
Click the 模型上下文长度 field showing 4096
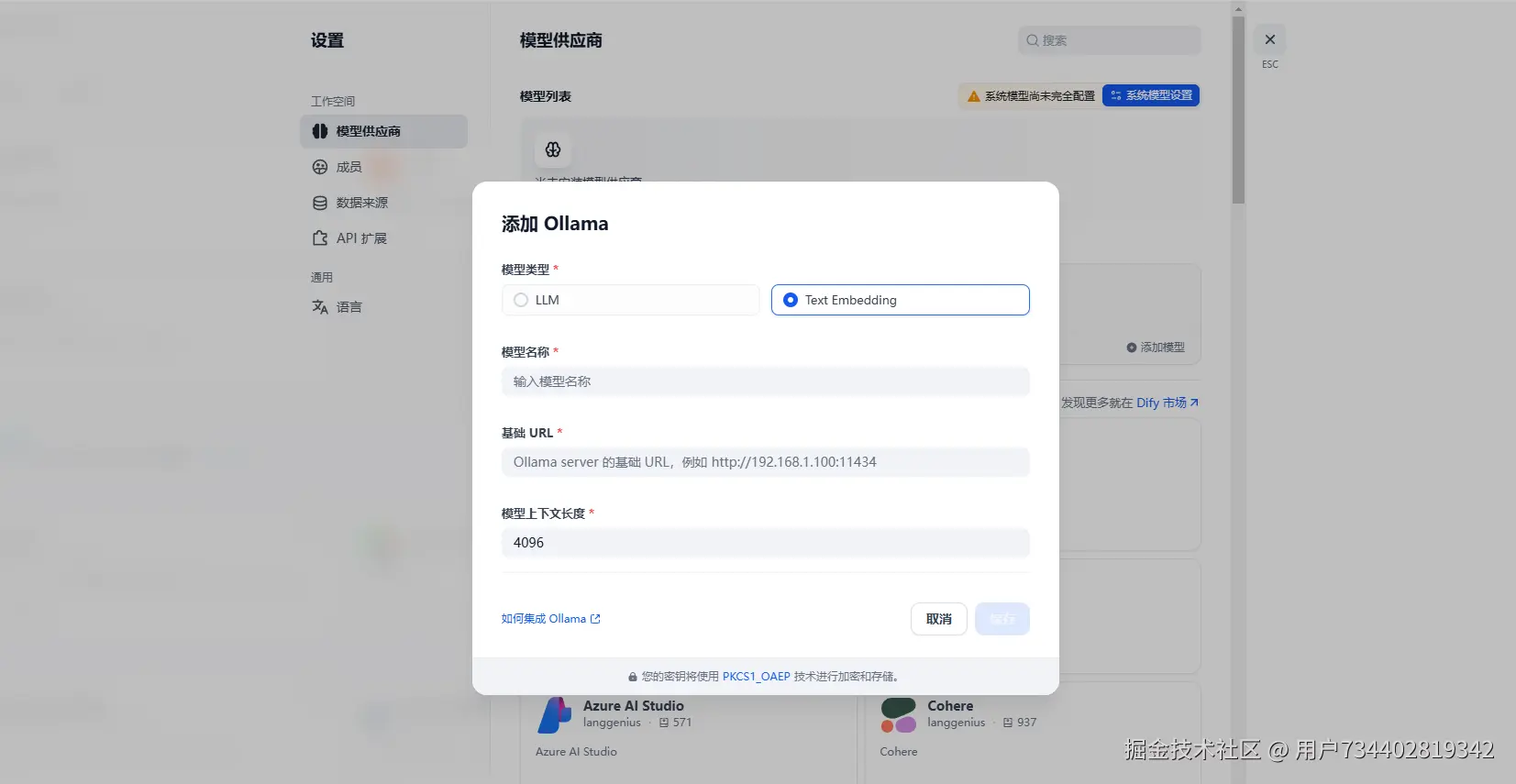pos(765,543)
